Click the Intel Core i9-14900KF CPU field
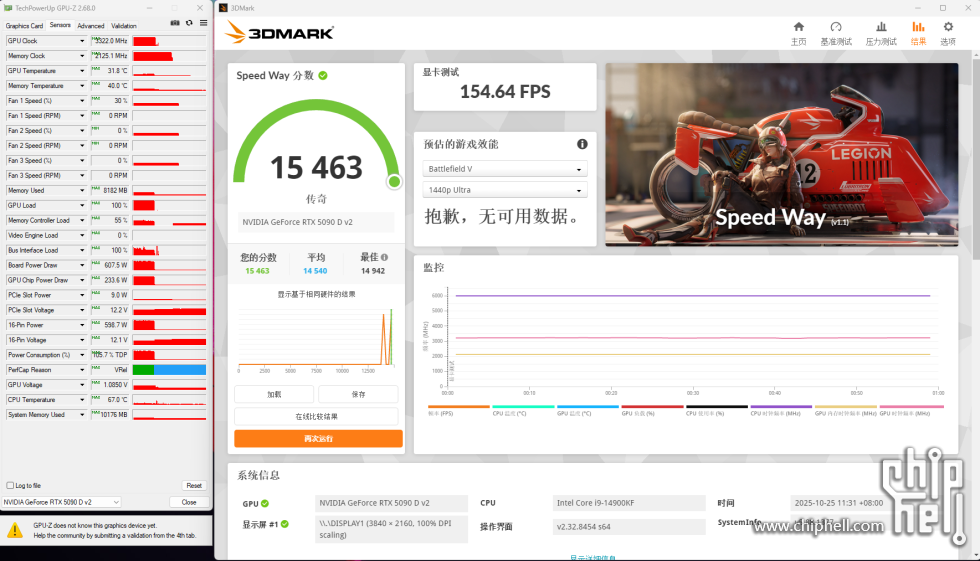This screenshot has height=561, width=980. [629, 503]
